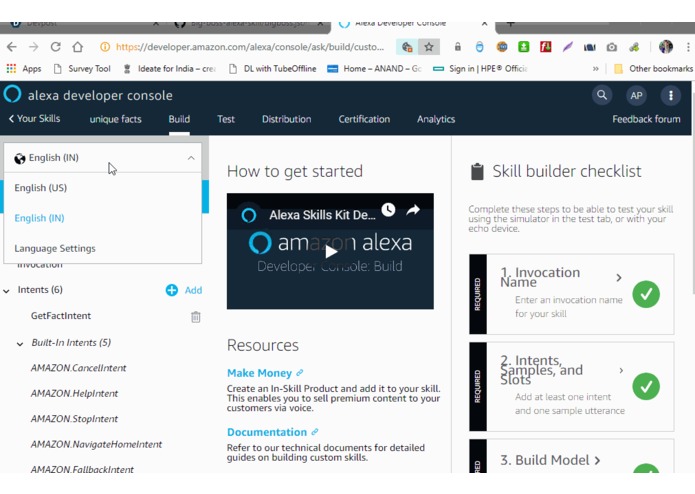Click the Skill builder checklist clipboard icon
Viewport: 695px width, 494px height.
pyautogui.click(x=477, y=171)
